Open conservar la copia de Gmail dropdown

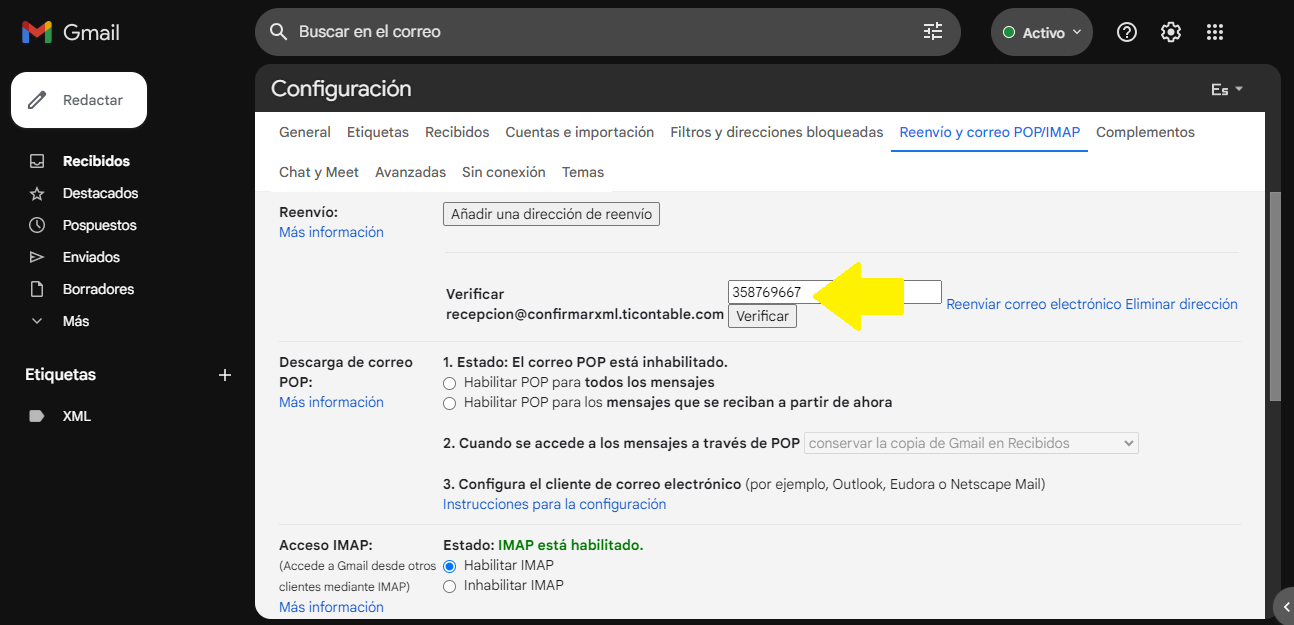971,443
